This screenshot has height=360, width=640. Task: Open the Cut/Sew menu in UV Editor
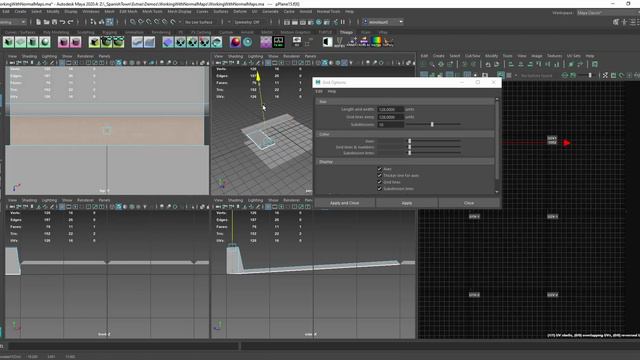[473, 56]
